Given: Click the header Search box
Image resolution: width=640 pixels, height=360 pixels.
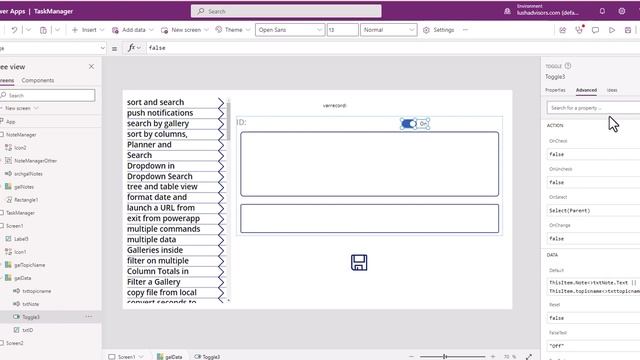Looking at the screenshot, I should click(x=286, y=11).
